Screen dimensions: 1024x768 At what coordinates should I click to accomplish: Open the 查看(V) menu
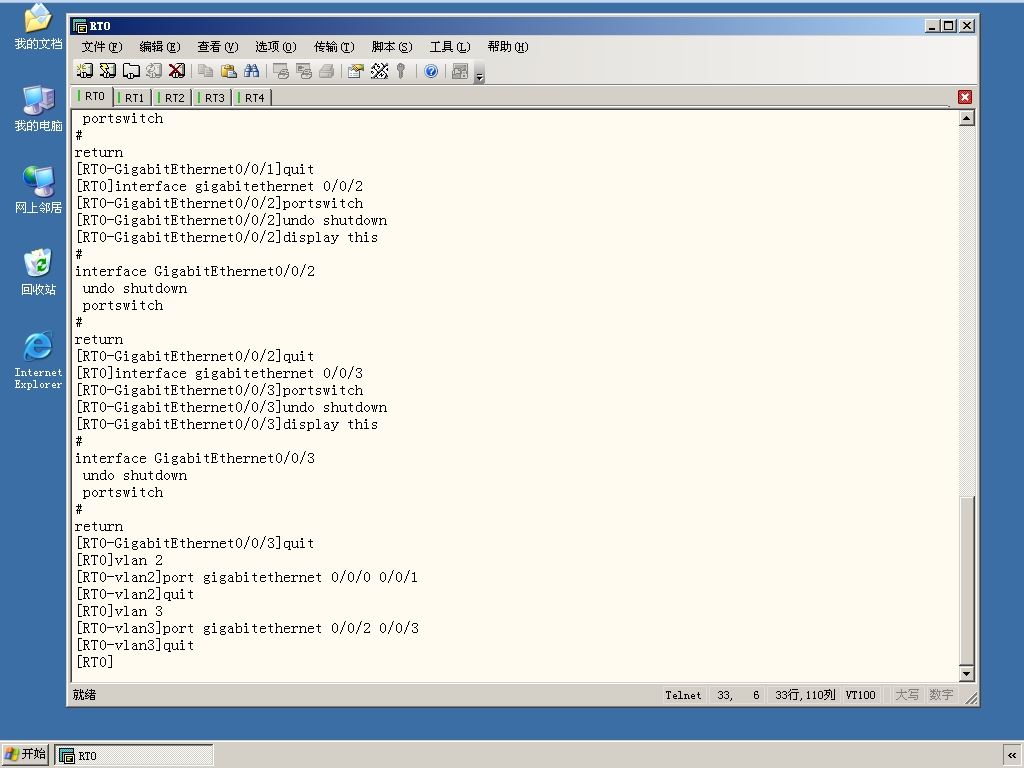217,47
